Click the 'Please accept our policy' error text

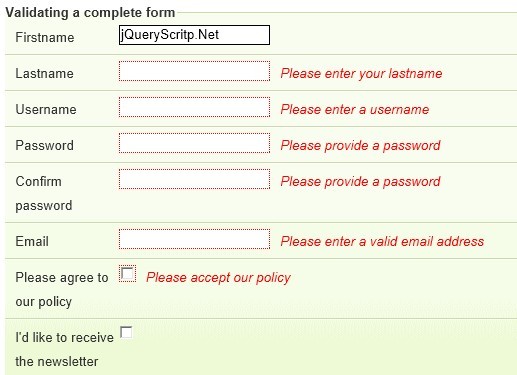coord(218,278)
